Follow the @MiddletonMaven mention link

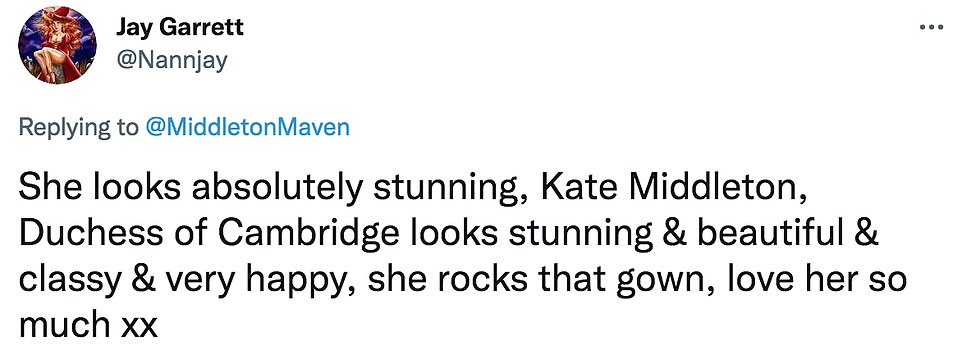[247, 128]
